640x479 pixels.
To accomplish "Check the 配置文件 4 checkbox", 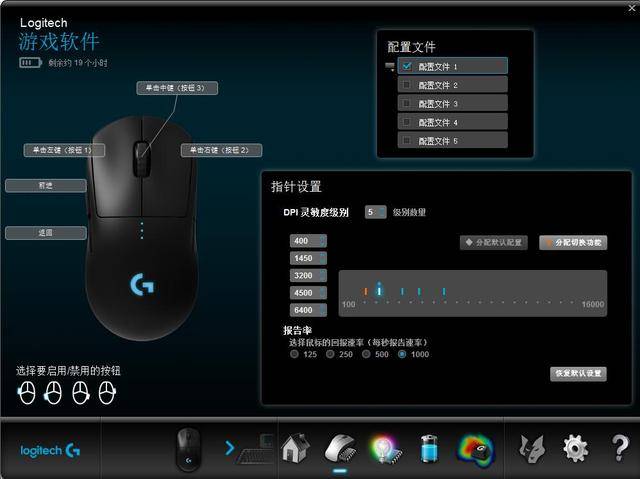I will [407, 122].
